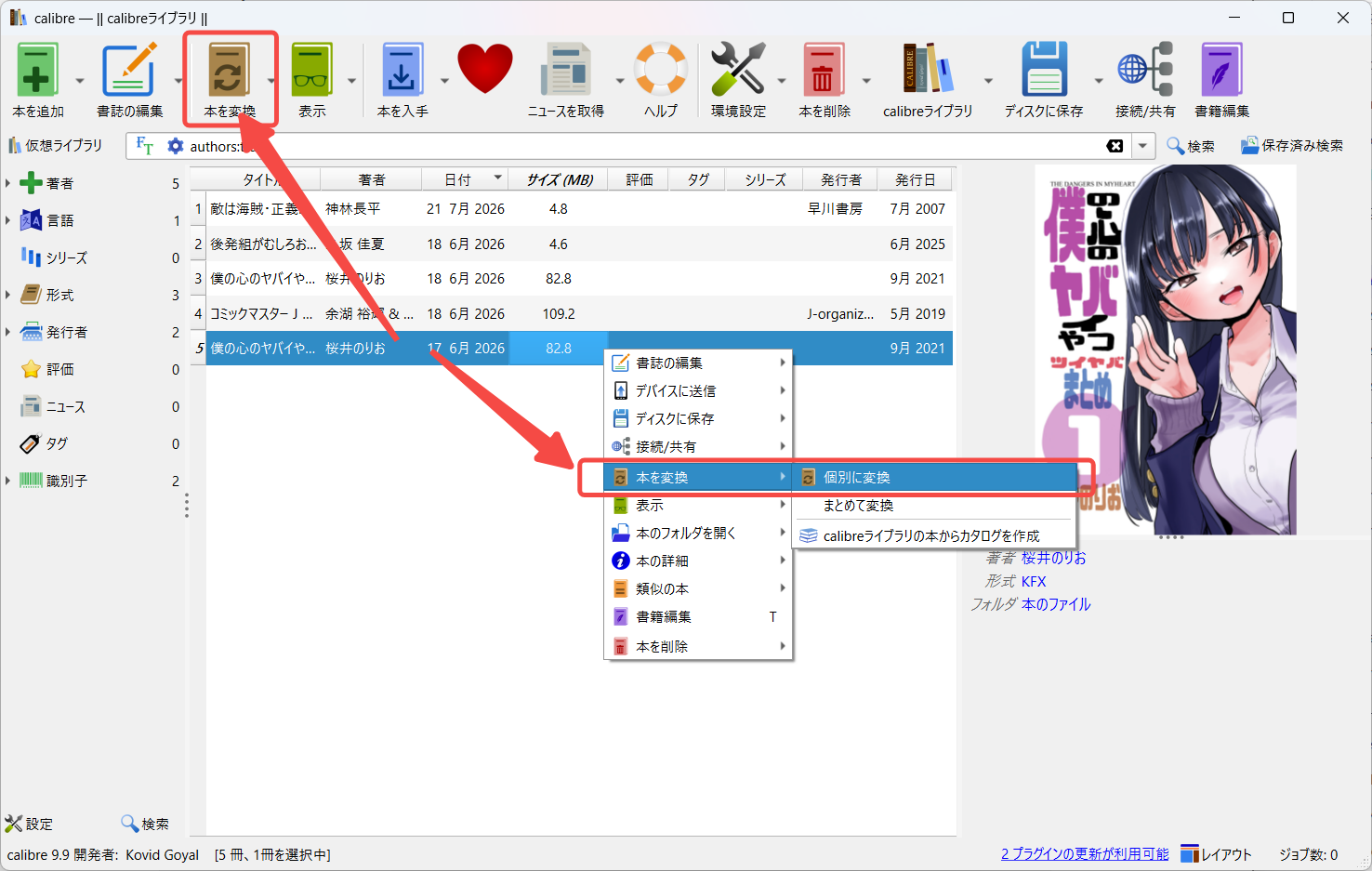This screenshot has height=871, width=1372.
Task: Click the 接続/共有 globe icon in toolbar
Action: point(1145,70)
